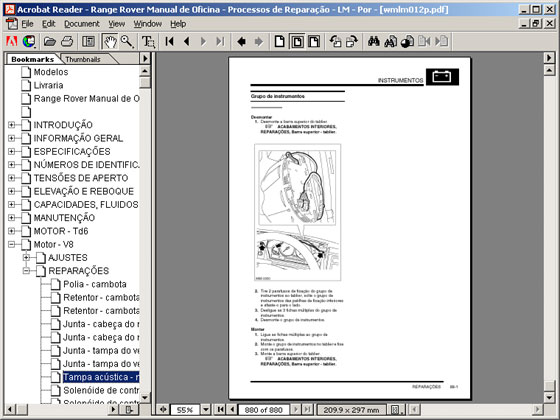
Task: Open the File menu
Action: 27,24
